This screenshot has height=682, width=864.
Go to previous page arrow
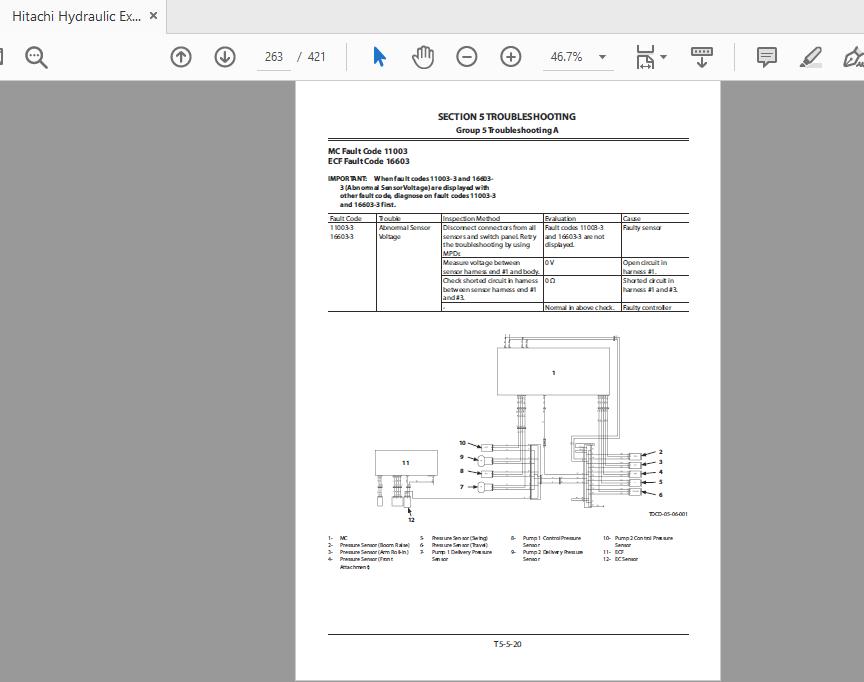pyautogui.click(x=181, y=57)
